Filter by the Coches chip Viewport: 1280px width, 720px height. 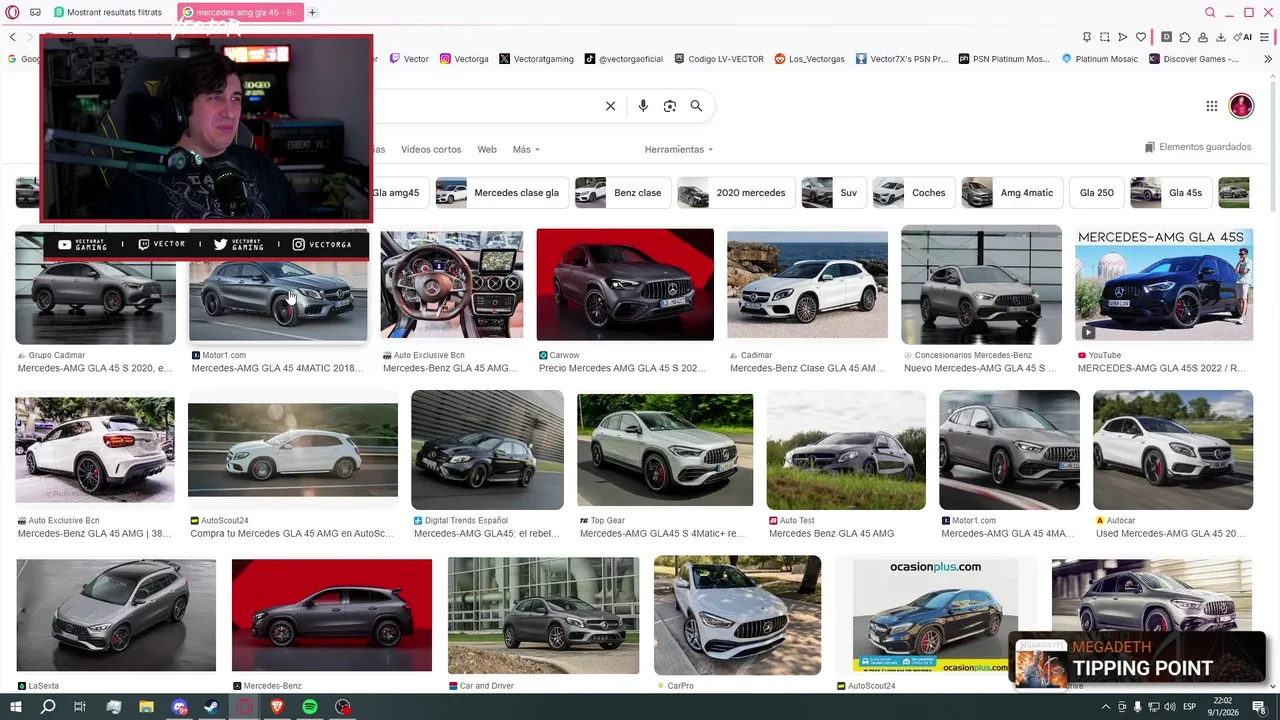click(914, 192)
